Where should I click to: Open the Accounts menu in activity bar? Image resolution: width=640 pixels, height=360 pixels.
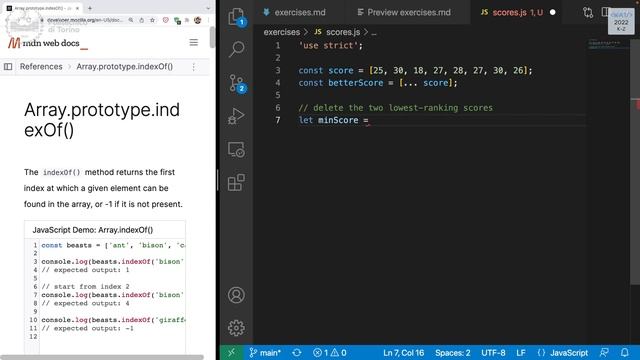pyautogui.click(x=236, y=295)
